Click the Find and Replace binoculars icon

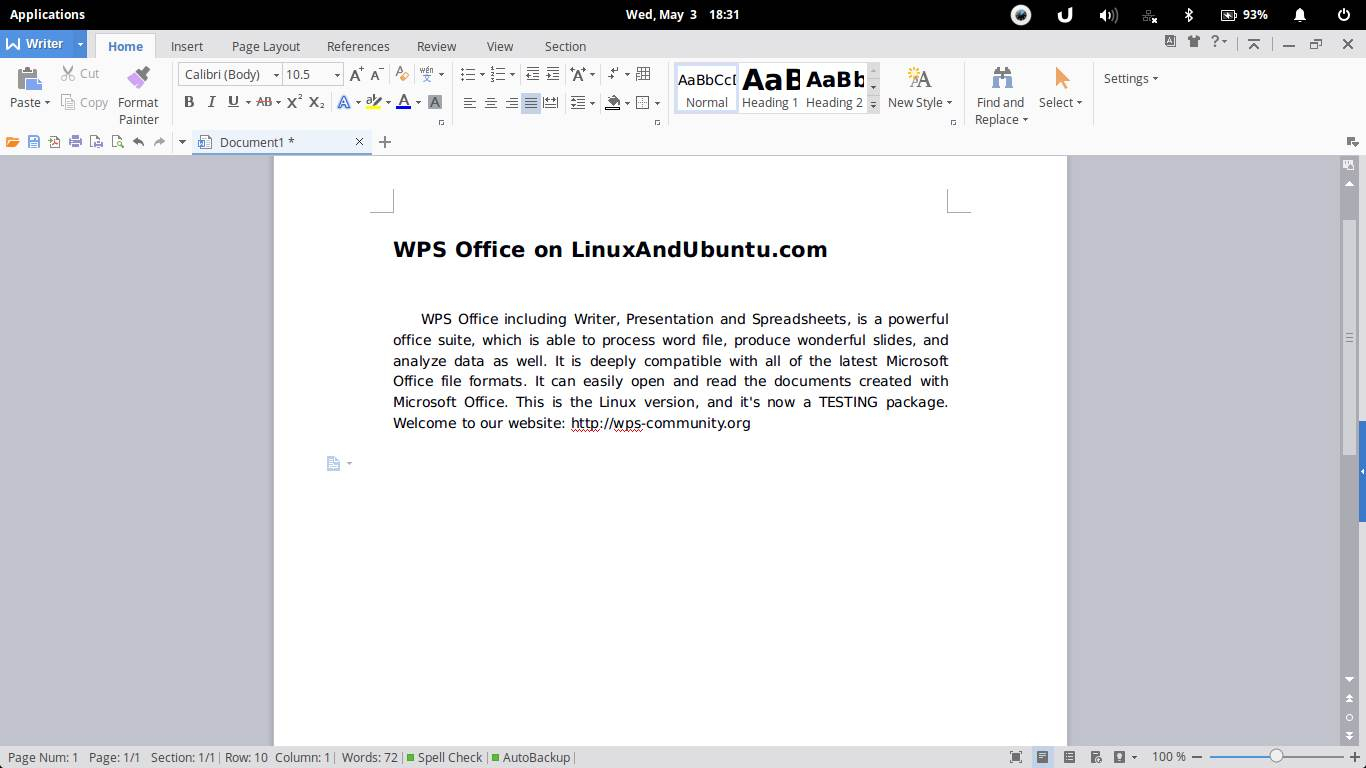click(1001, 78)
